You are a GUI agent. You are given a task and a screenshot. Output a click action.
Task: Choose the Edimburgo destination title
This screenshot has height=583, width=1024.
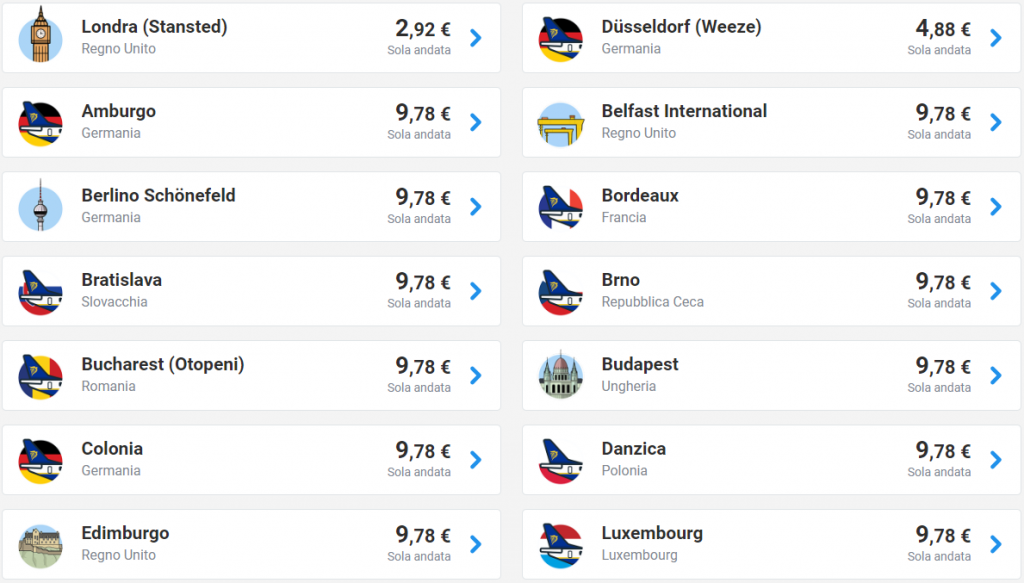pyautogui.click(x=125, y=533)
